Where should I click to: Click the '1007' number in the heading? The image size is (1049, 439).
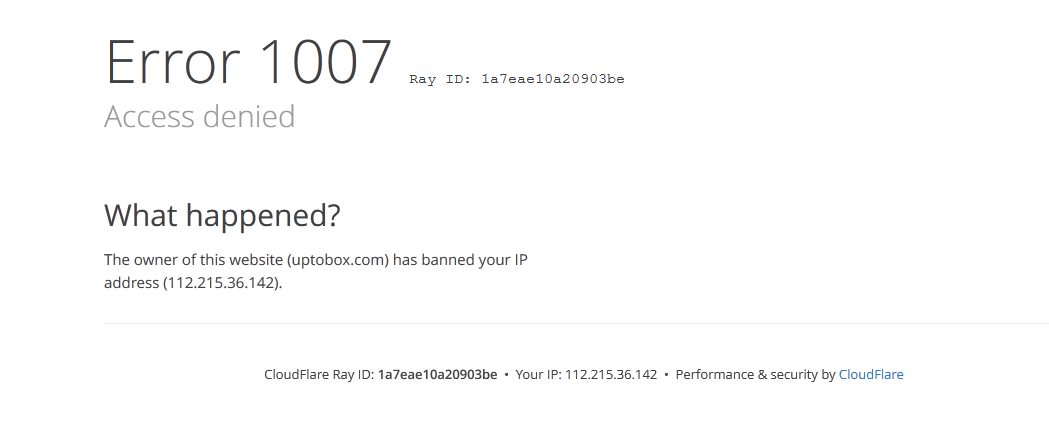coord(325,62)
